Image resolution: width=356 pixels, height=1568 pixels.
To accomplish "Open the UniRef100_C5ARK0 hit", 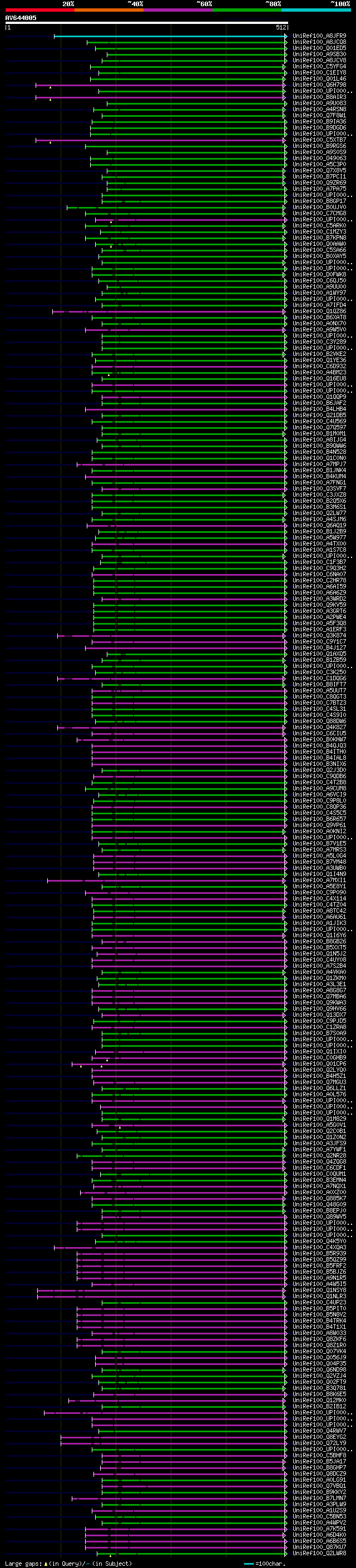I will tap(319, 226).
